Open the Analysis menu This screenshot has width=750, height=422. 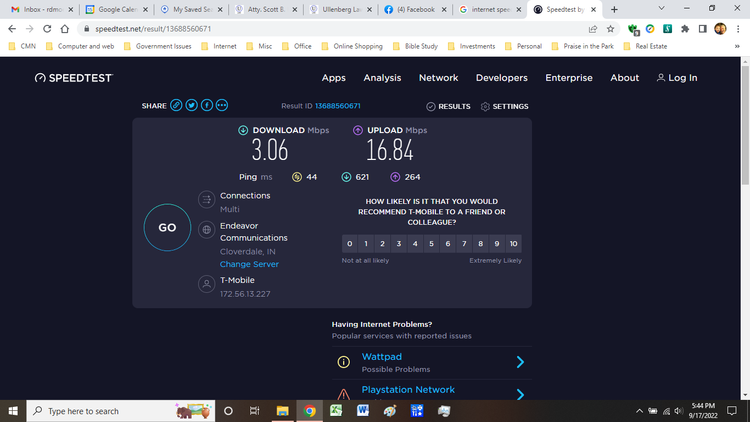[x=382, y=78]
